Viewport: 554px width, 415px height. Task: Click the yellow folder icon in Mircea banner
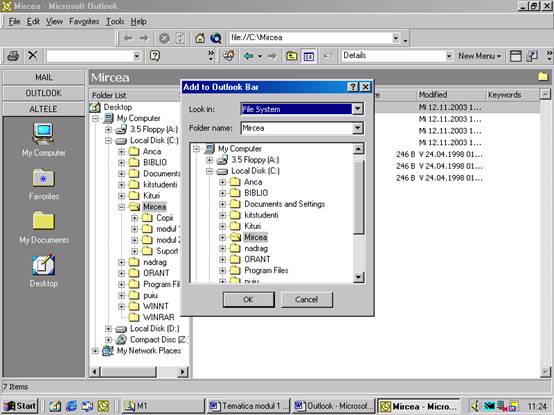(x=543, y=76)
